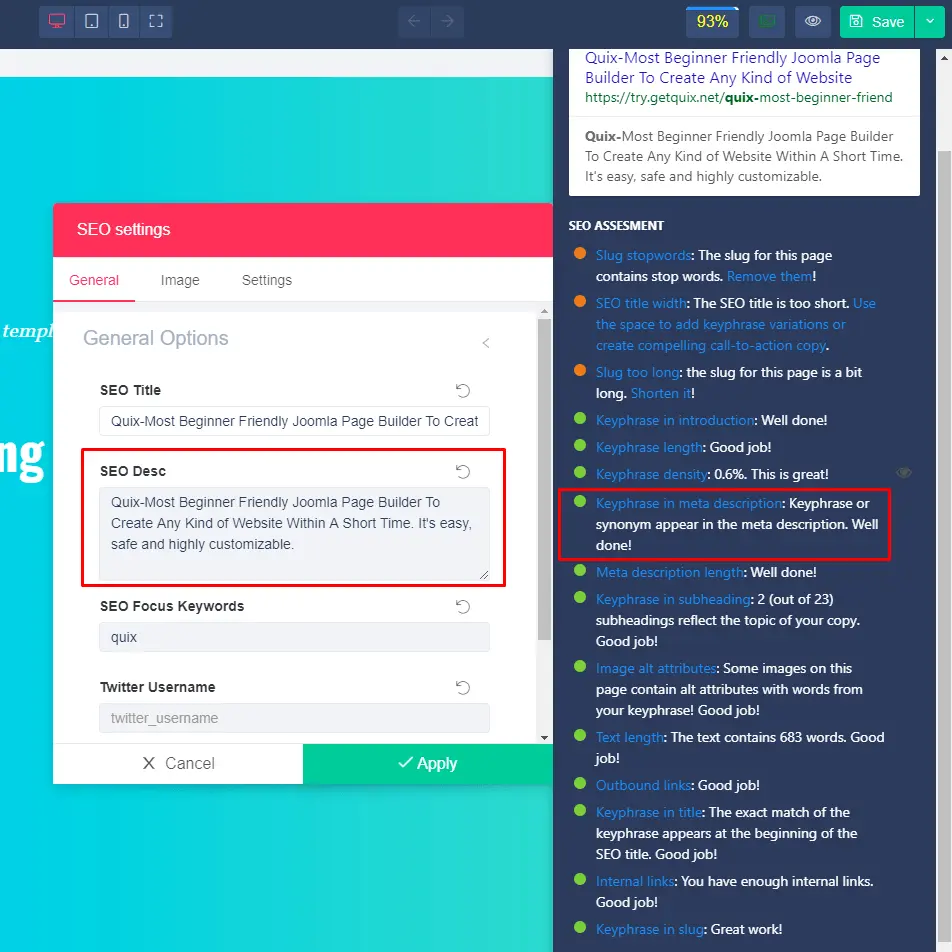952x952 pixels.
Task: Click the 'Remove them' stopwords link
Action: (768, 276)
